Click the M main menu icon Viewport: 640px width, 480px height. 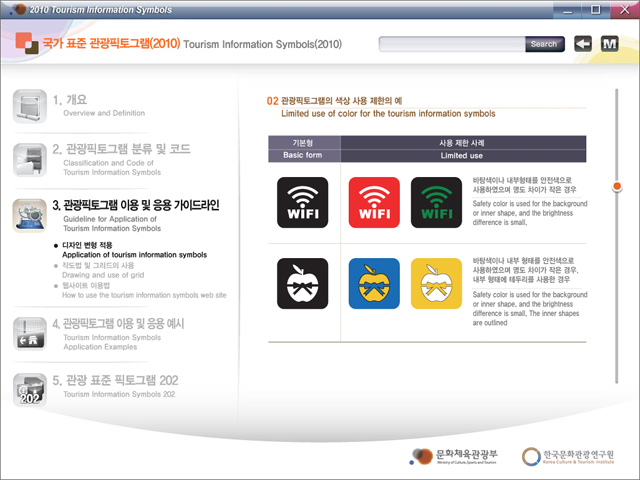point(610,44)
